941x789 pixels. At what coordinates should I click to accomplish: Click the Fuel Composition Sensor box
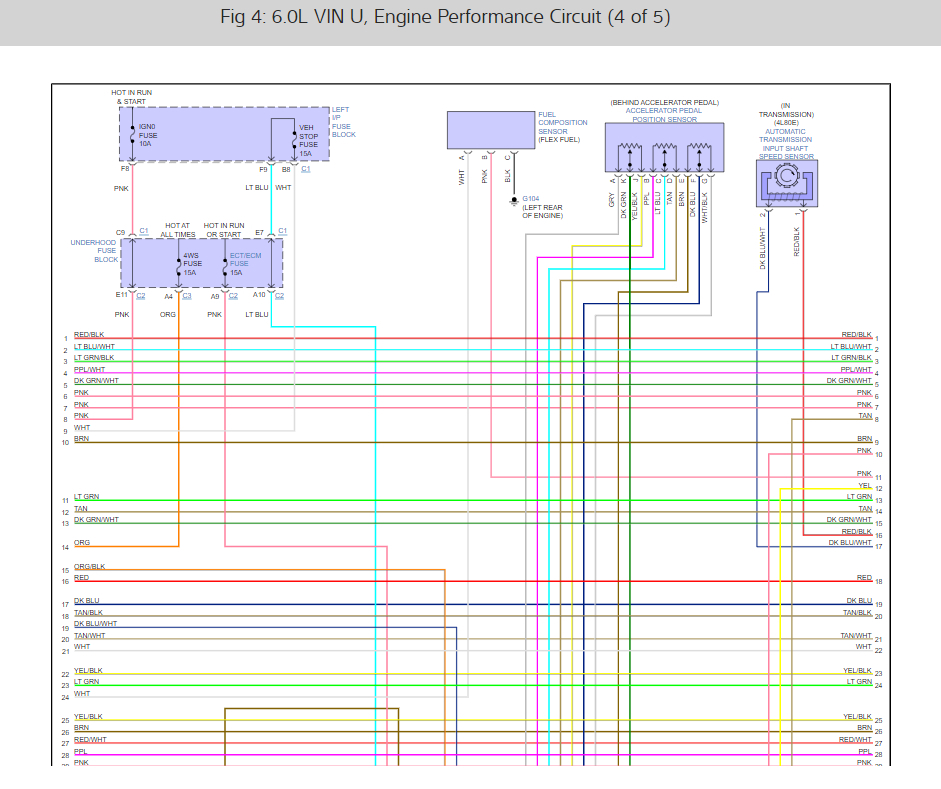491,130
